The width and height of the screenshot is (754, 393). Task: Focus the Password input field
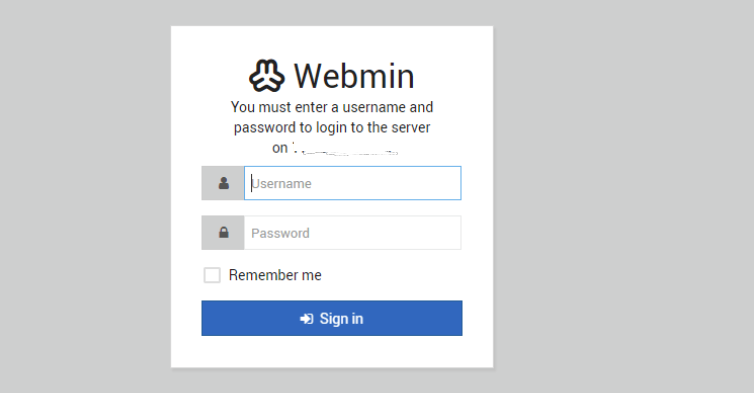(x=352, y=233)
